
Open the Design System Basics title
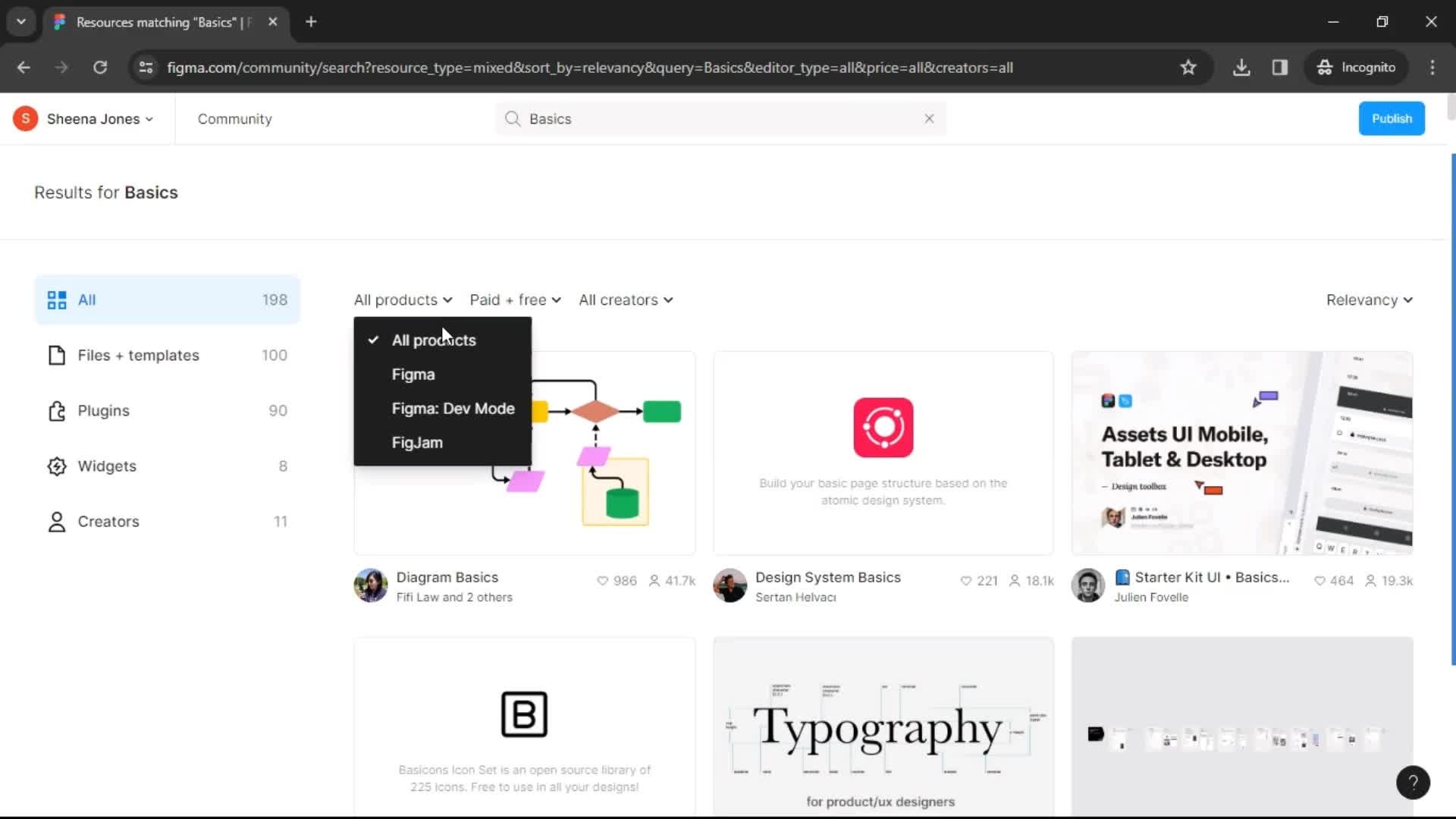pos(828,578)
